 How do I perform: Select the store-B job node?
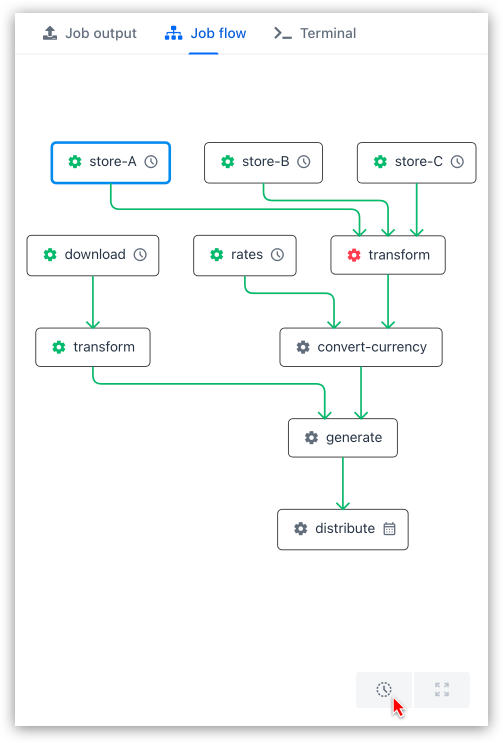pyautogui.click(x=263, y=163)
